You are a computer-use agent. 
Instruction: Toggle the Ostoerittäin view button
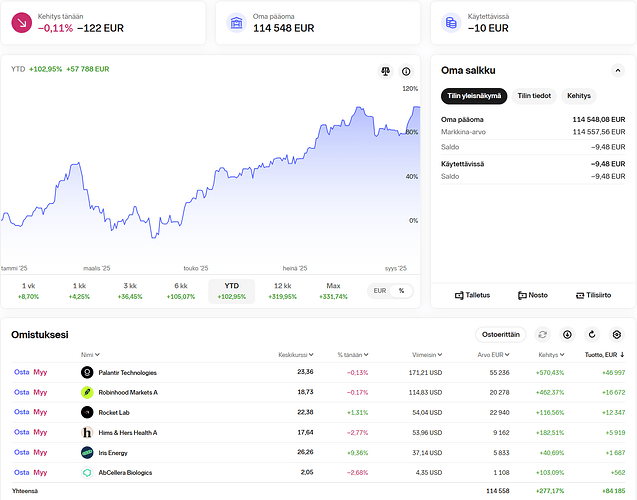(500, 335)
